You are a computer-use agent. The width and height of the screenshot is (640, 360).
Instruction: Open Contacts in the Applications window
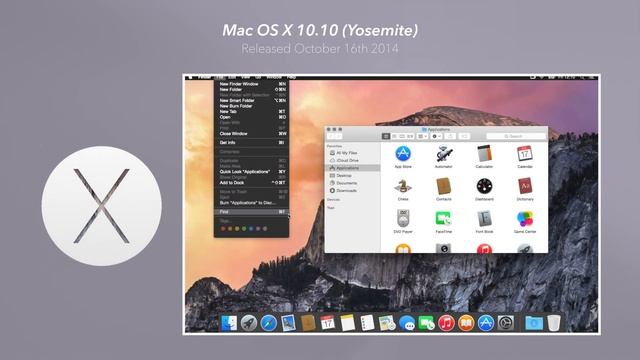443,186
